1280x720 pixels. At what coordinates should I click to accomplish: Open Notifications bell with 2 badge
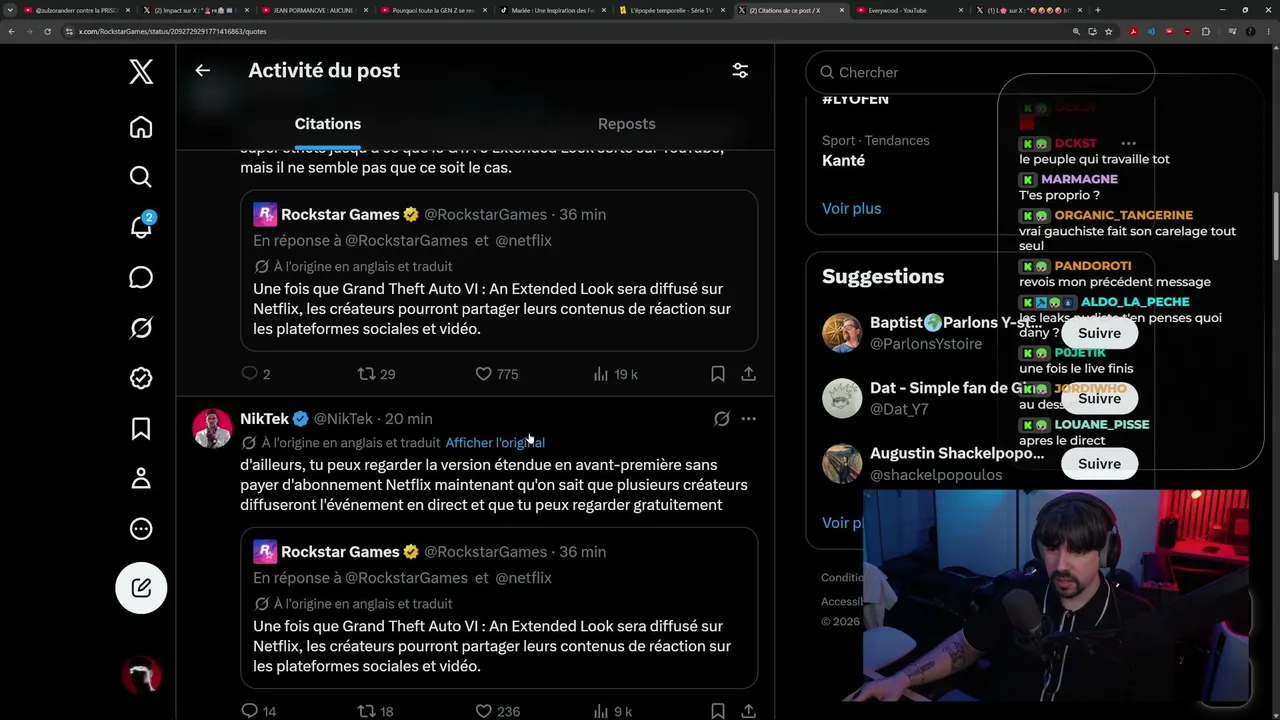click(x=141, y=227)
